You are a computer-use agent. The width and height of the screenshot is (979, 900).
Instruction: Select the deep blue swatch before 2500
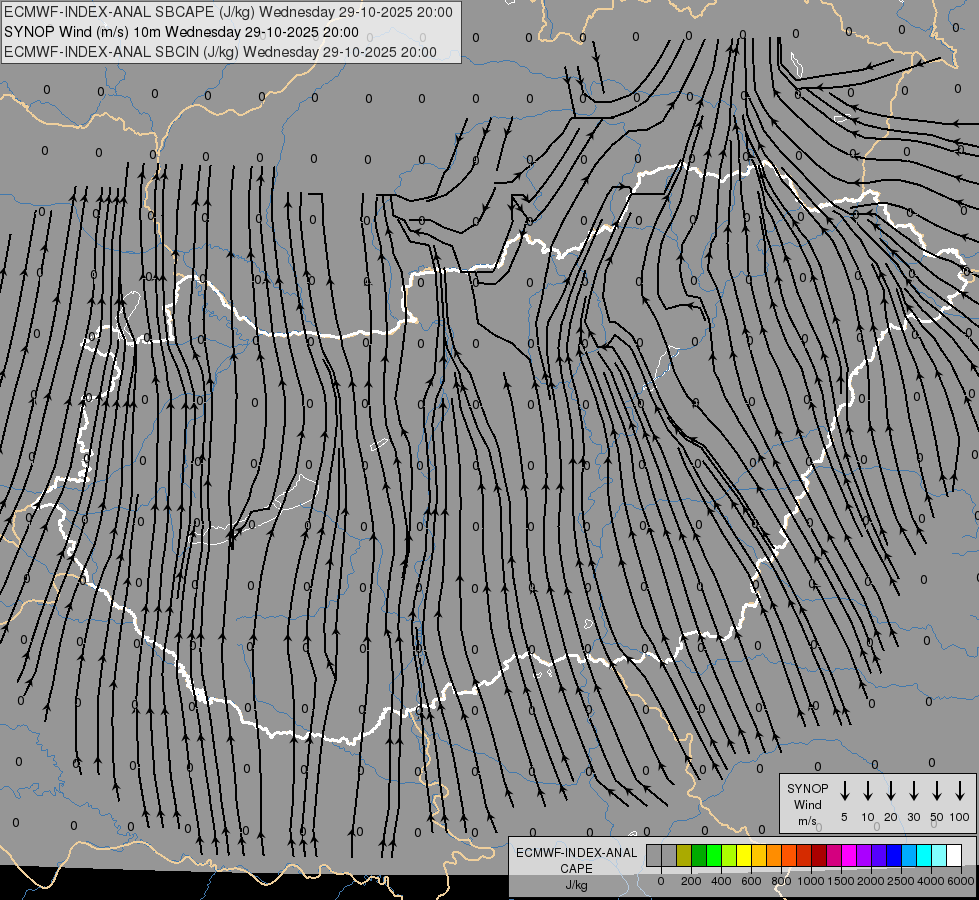pyautogui.click(x=894, y=855)
